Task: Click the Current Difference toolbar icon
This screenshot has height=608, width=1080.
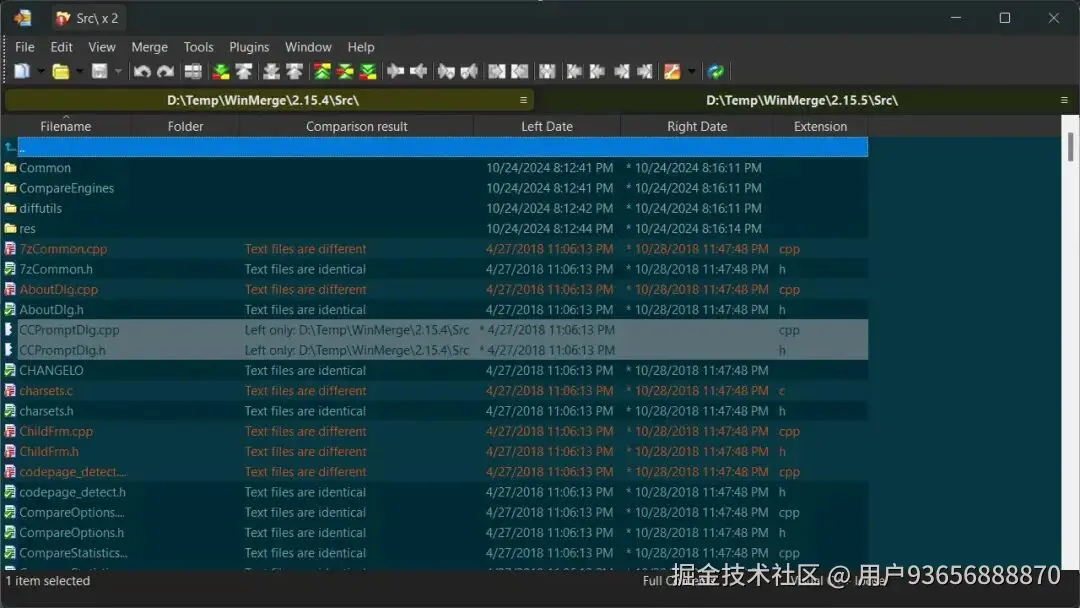Action: coord(345,71)
